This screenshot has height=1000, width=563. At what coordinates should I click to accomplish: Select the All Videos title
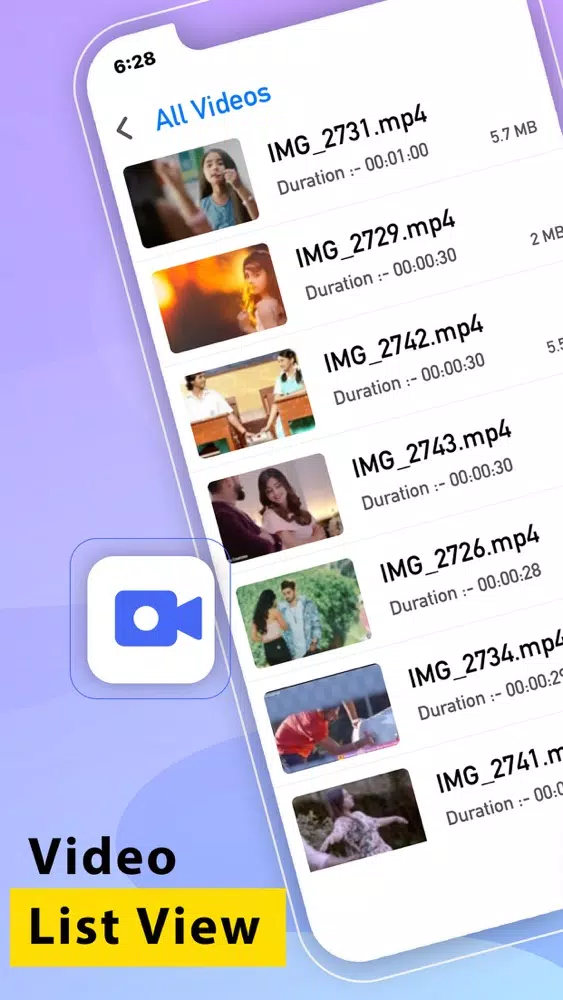click(214, 106)
